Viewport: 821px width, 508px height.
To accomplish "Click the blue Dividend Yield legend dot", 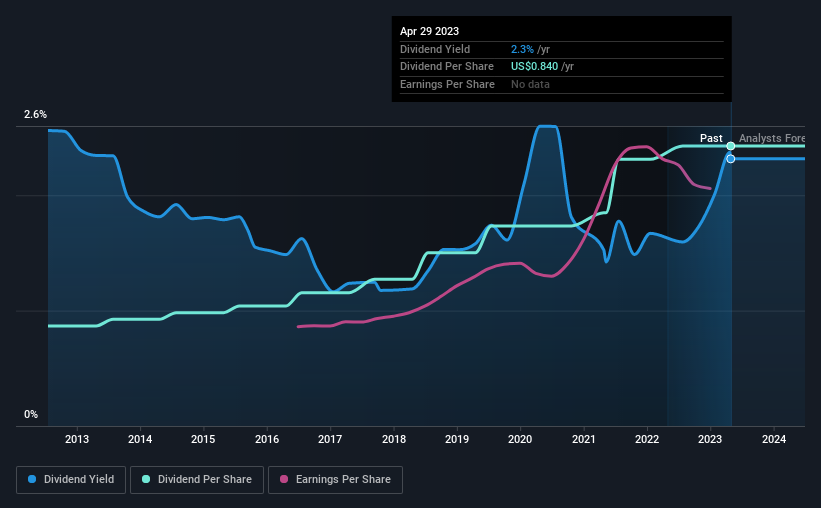I will tap(32, 479).
